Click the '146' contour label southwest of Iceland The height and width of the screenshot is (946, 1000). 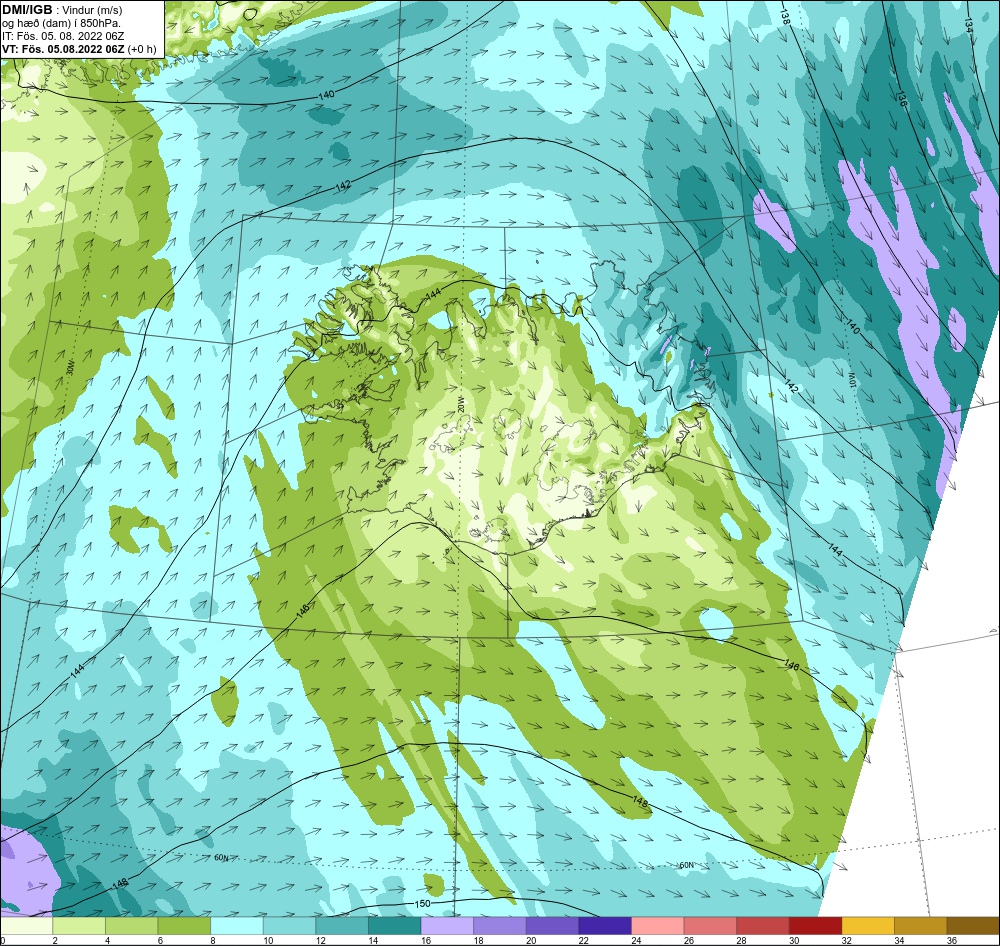pos(303,610)
